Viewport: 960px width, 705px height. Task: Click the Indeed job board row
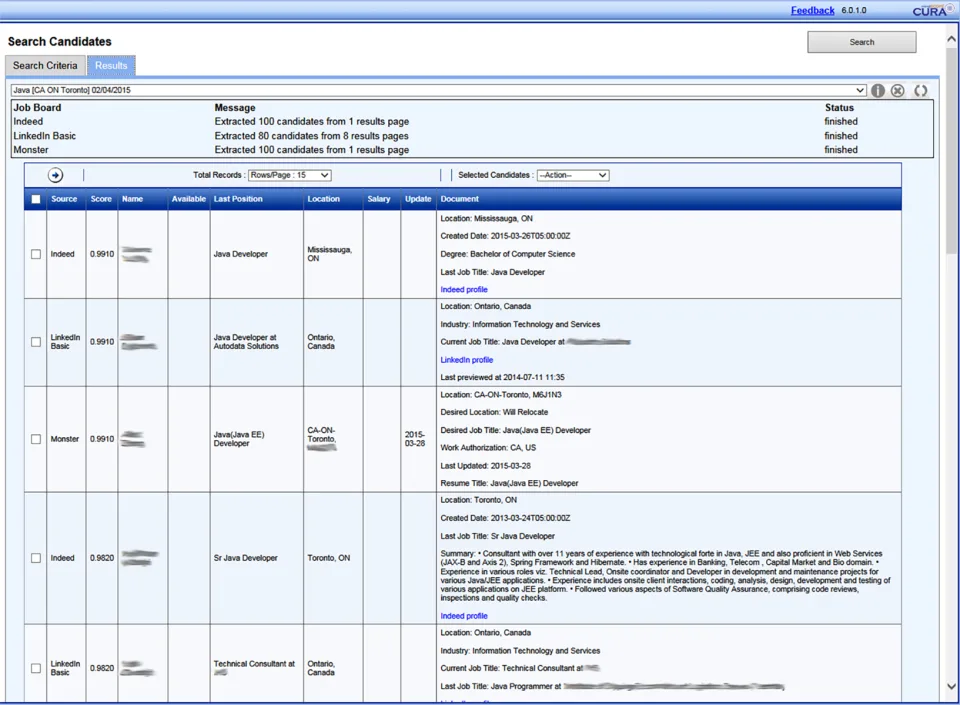tap(472, 122)
